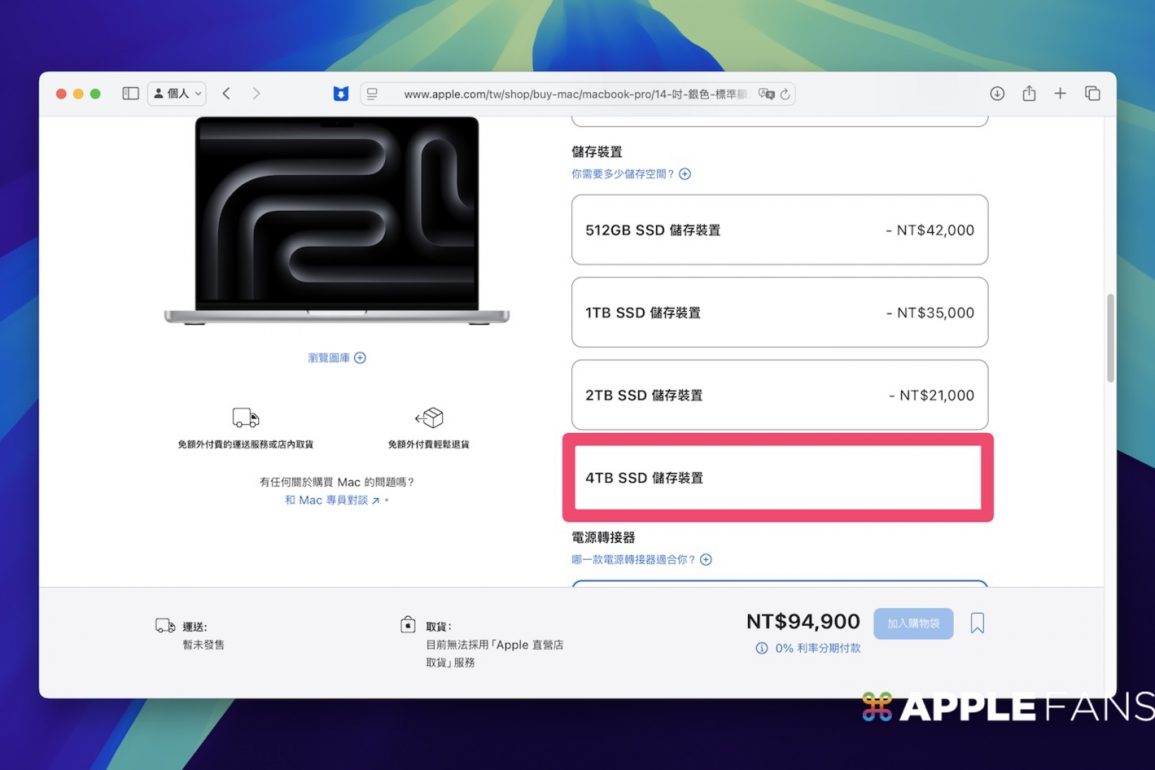
Task: Select 1TB SSD storage option
Action: [779, 312]
